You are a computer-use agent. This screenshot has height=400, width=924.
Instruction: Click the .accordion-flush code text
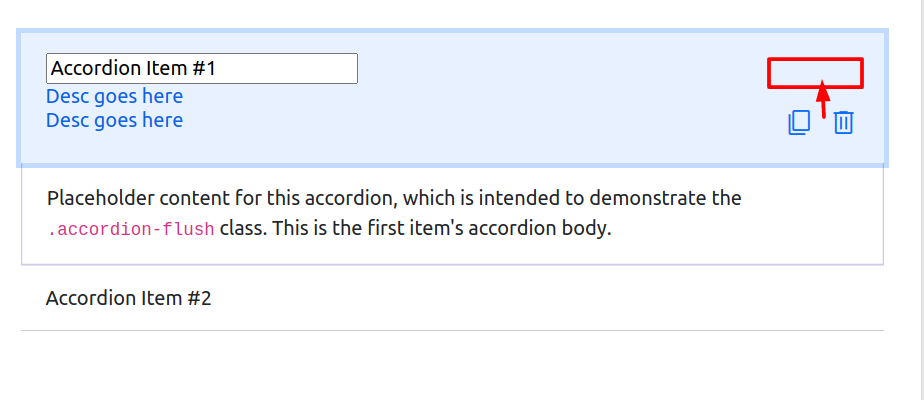131,229
